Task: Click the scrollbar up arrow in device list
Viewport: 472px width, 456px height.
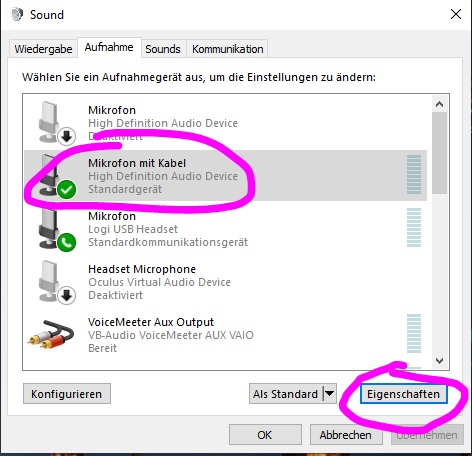Action: 439,104
